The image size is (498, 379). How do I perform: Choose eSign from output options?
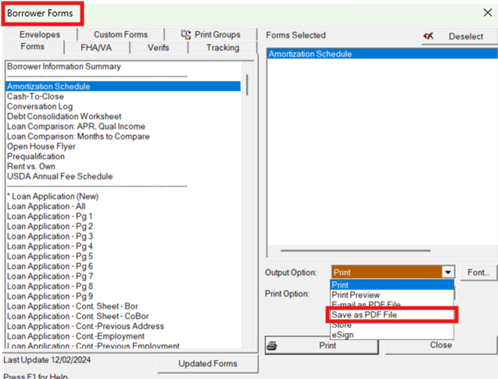392,335
